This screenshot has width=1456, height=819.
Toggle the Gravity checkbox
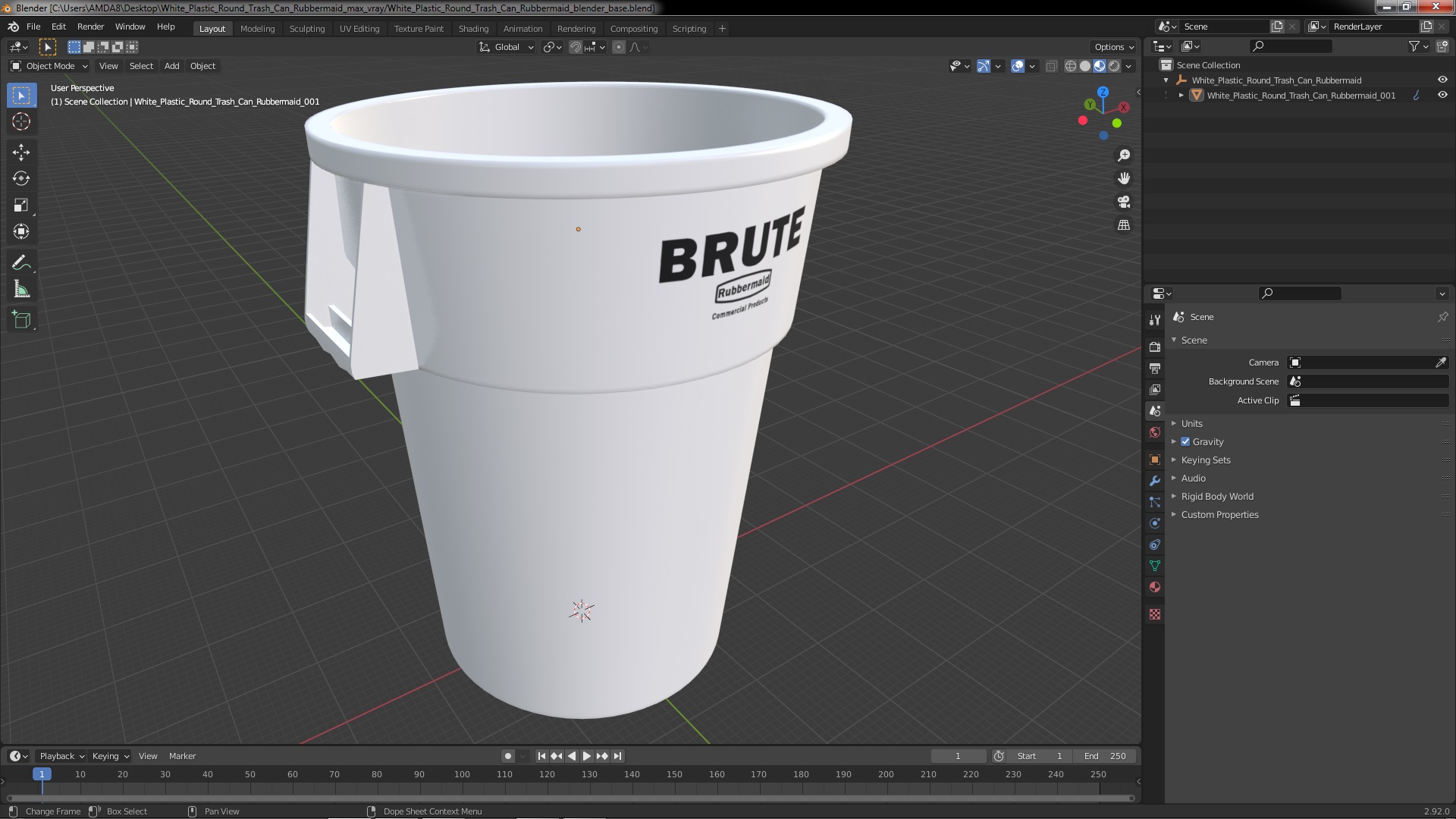1185,441
